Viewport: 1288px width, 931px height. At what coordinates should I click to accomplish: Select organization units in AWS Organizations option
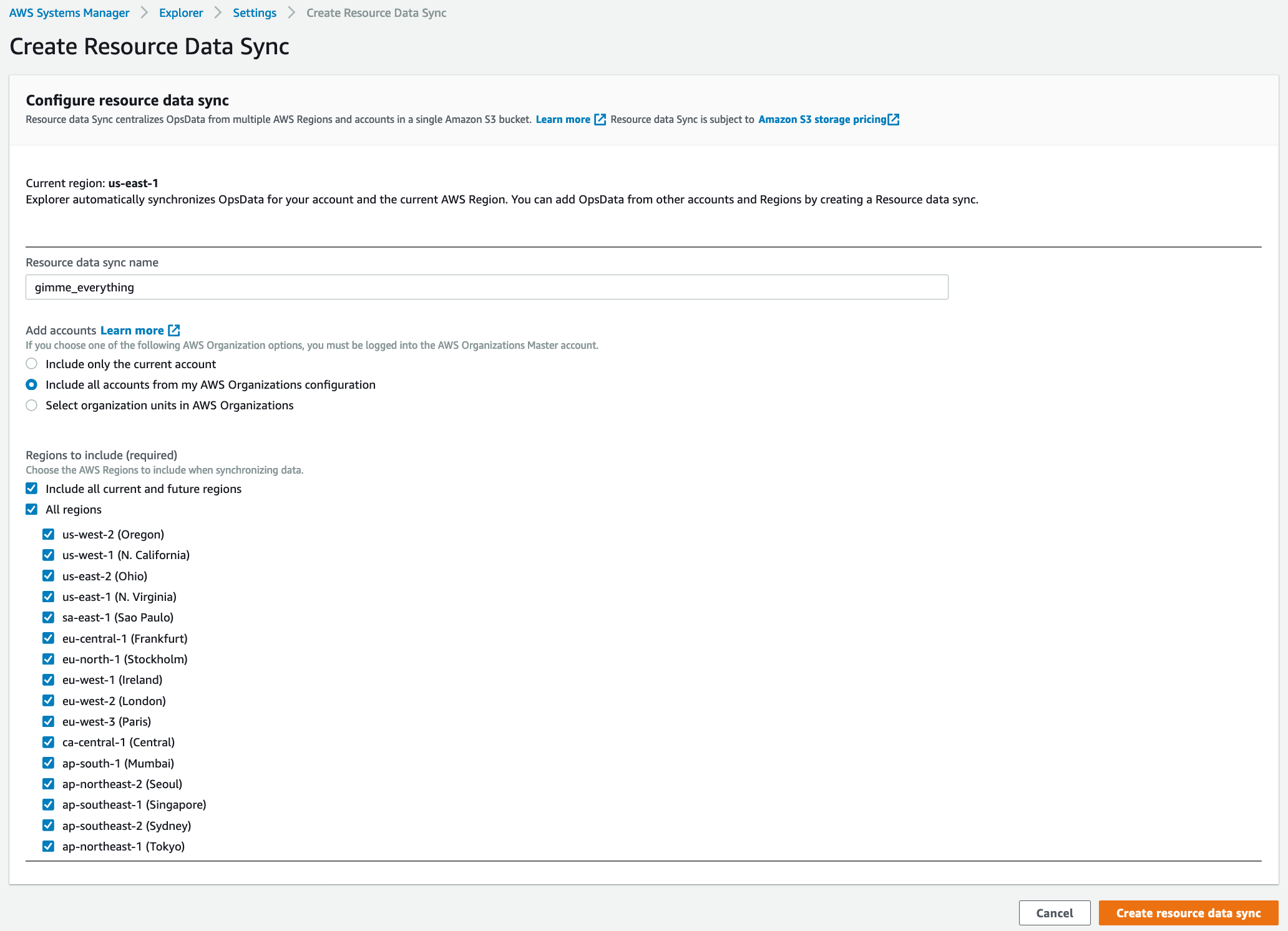pyautogui.click(x=32, y=405)
